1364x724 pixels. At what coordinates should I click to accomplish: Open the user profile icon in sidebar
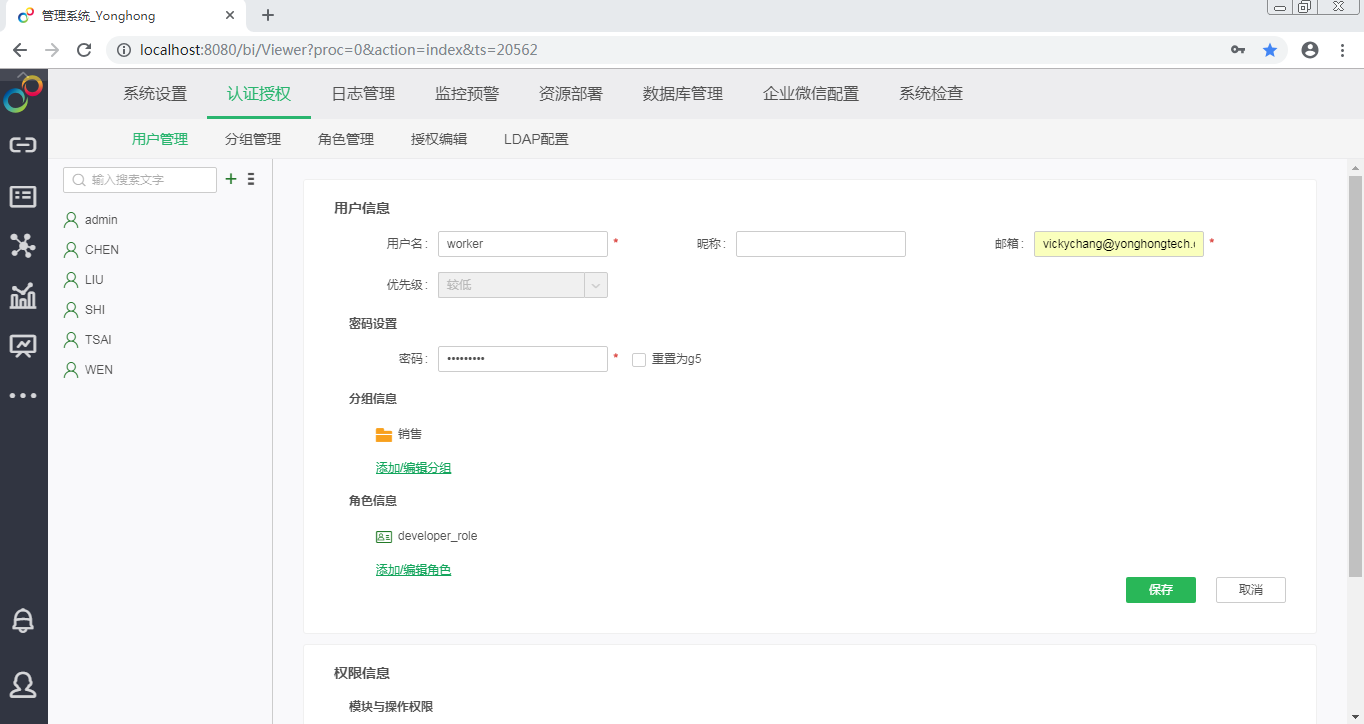tap(23, 684)
